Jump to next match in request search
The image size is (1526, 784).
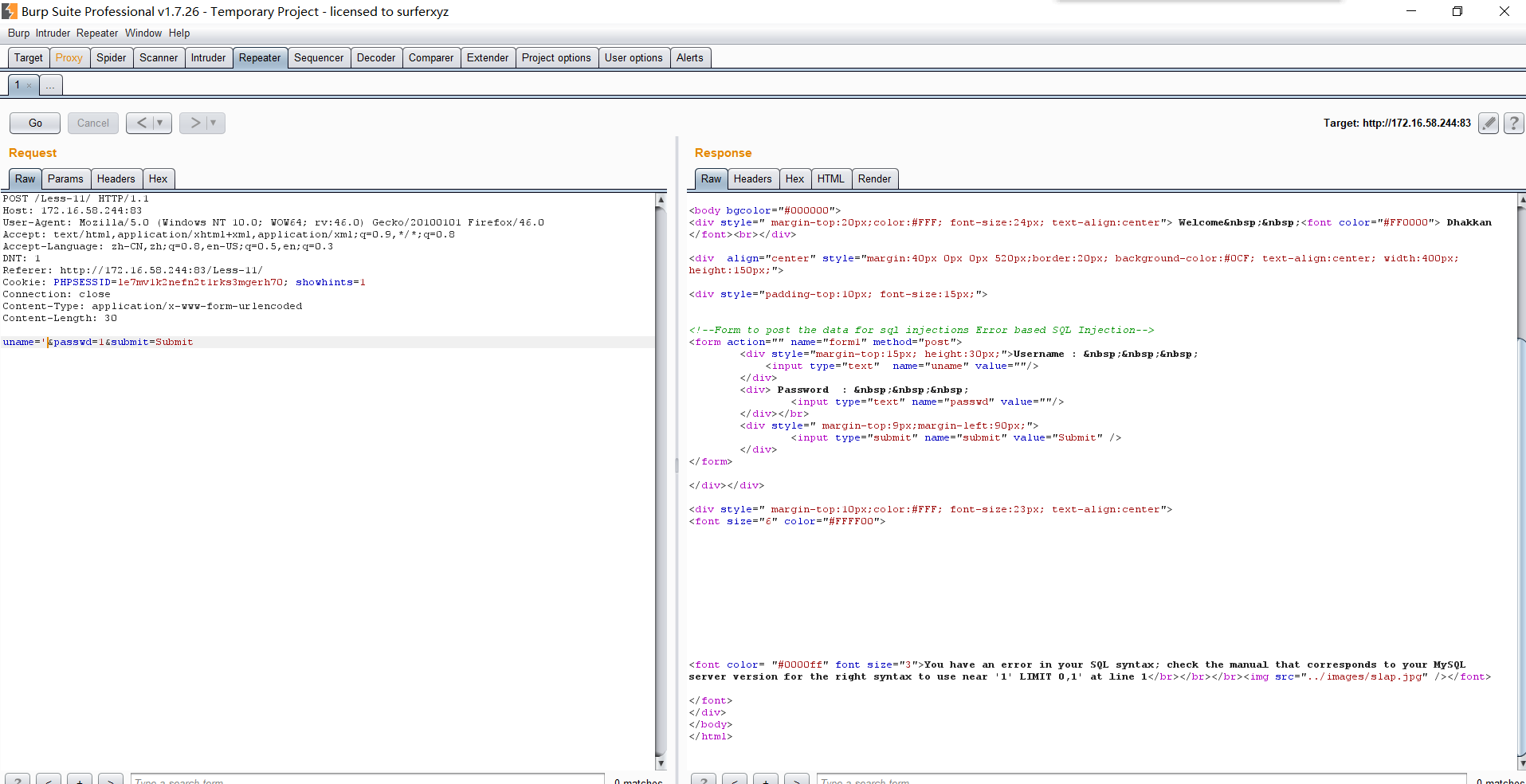click(x=111, y=778)
